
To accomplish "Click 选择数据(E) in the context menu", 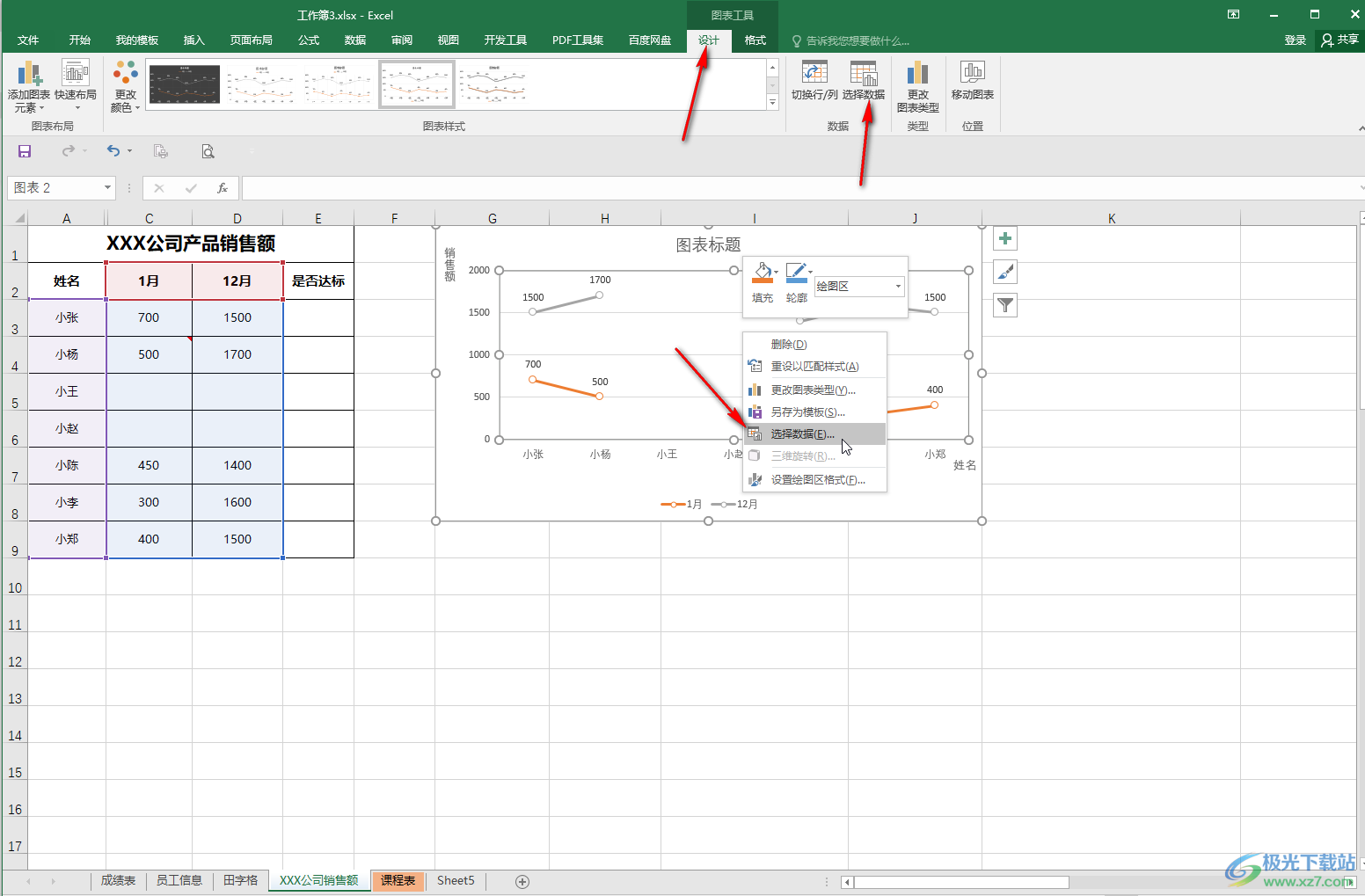I will click(815, 434).
